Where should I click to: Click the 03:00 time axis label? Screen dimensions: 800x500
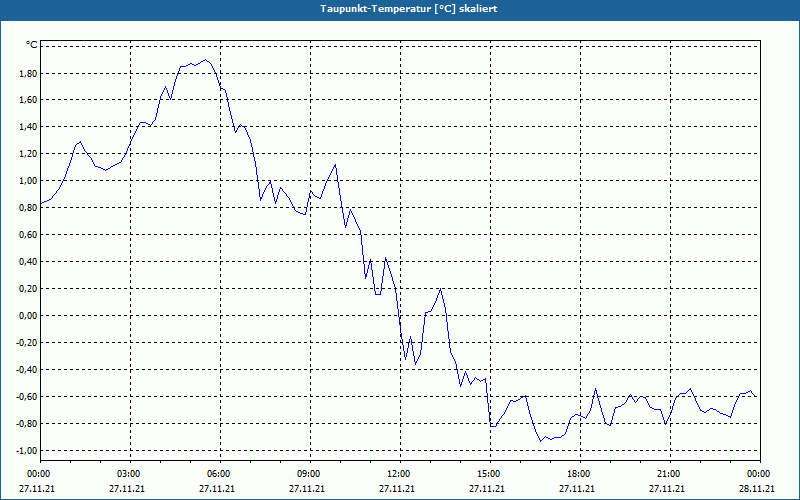pyautogui.click(x=130, y=474)
